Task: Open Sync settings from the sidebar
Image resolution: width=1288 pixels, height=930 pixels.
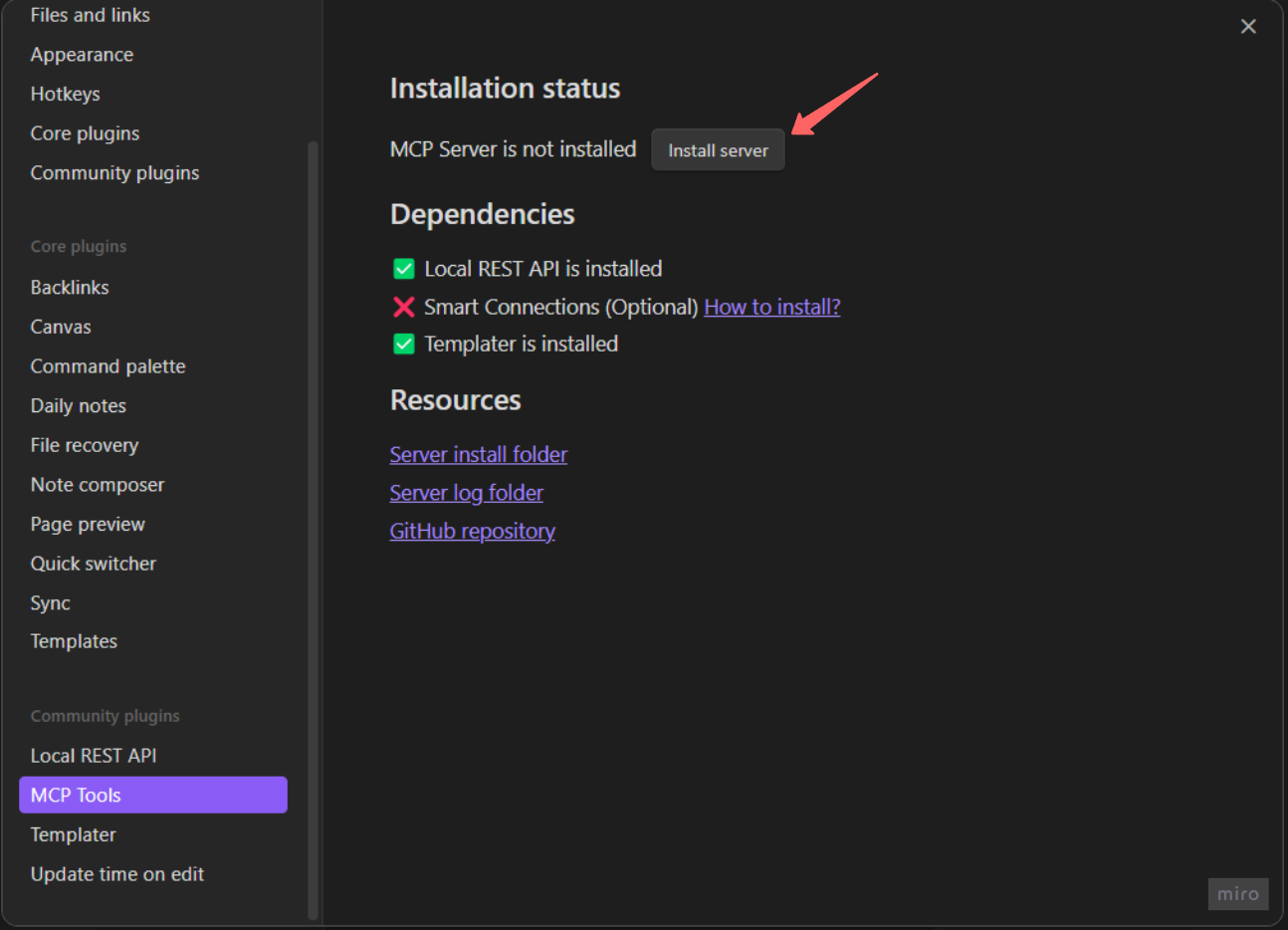Action: click(x=50, y=602)
